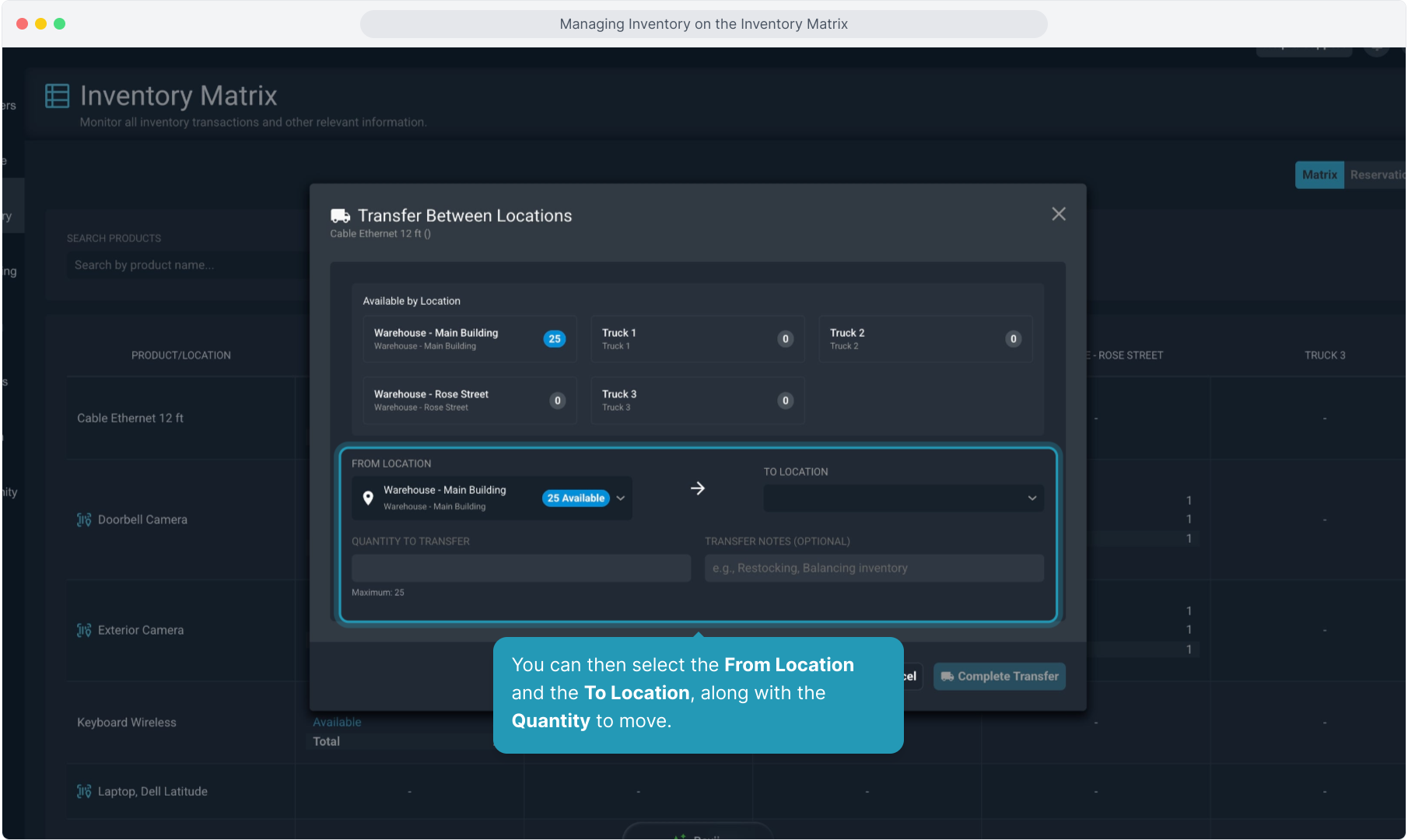Click the Transfer Notes optional field
The image size is (1408, 840).
point(874,568)
